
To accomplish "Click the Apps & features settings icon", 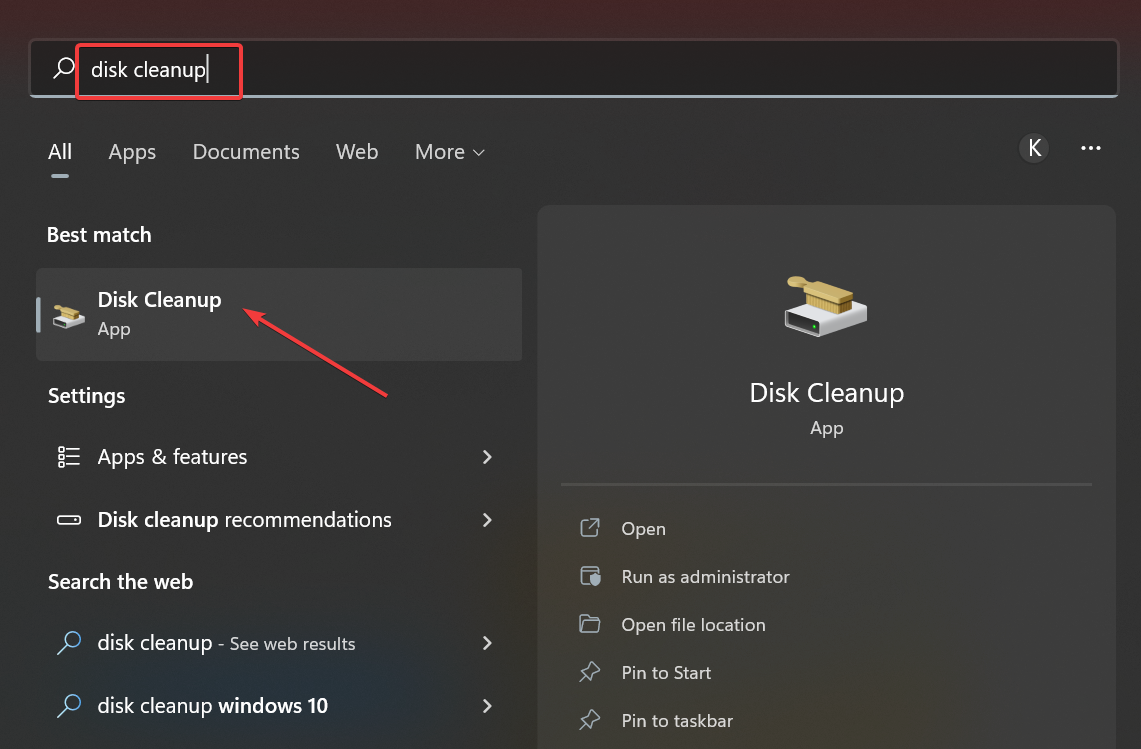I will (x=69, y=457).
